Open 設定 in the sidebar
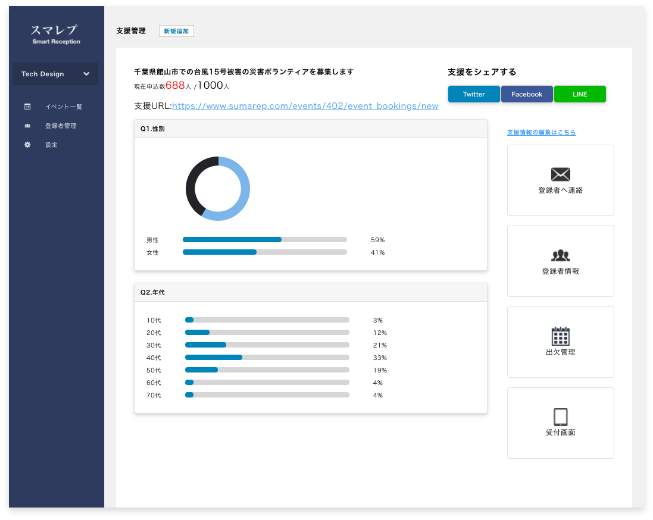 [x=51, y=145]
